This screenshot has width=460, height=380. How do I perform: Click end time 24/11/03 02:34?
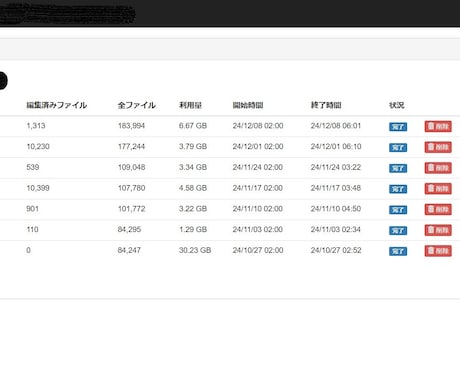336,229
